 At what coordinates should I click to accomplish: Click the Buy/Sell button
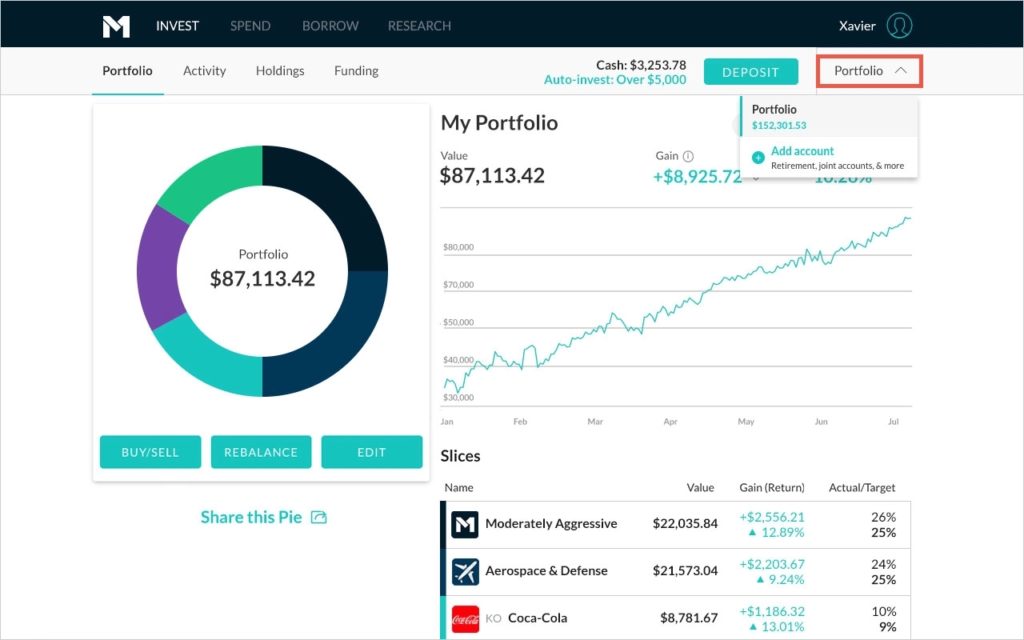pyautogui.click(x=150, y=452)
